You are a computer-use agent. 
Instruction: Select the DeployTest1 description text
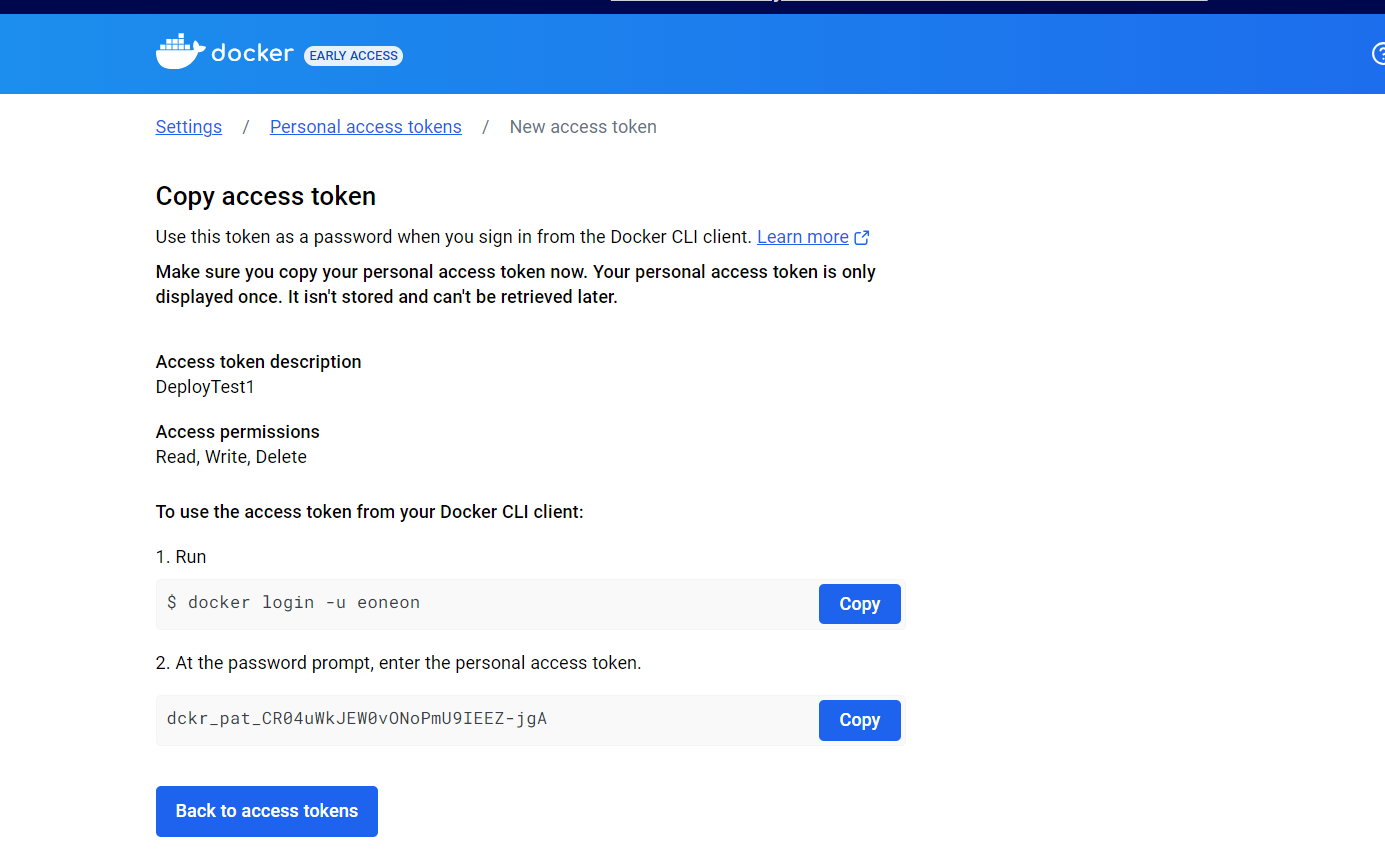coord(205,387)
